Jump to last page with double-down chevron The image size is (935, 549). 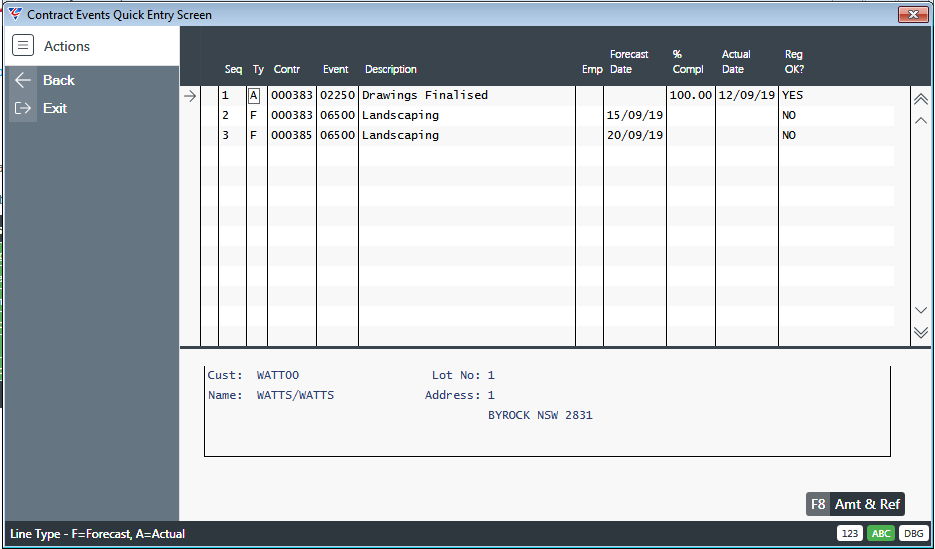pos(921,332)
